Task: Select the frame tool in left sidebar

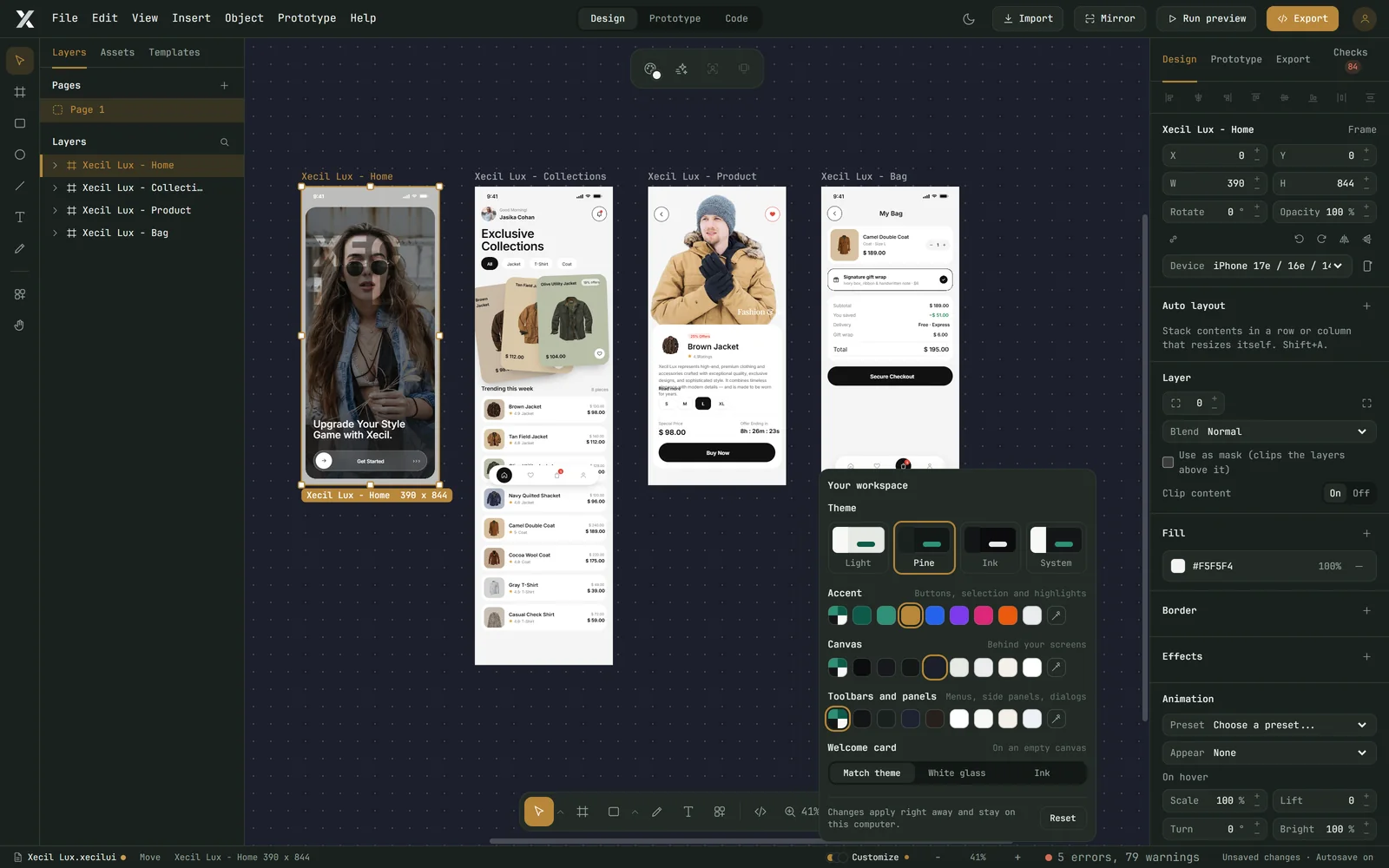Action: tap(19, 92)
